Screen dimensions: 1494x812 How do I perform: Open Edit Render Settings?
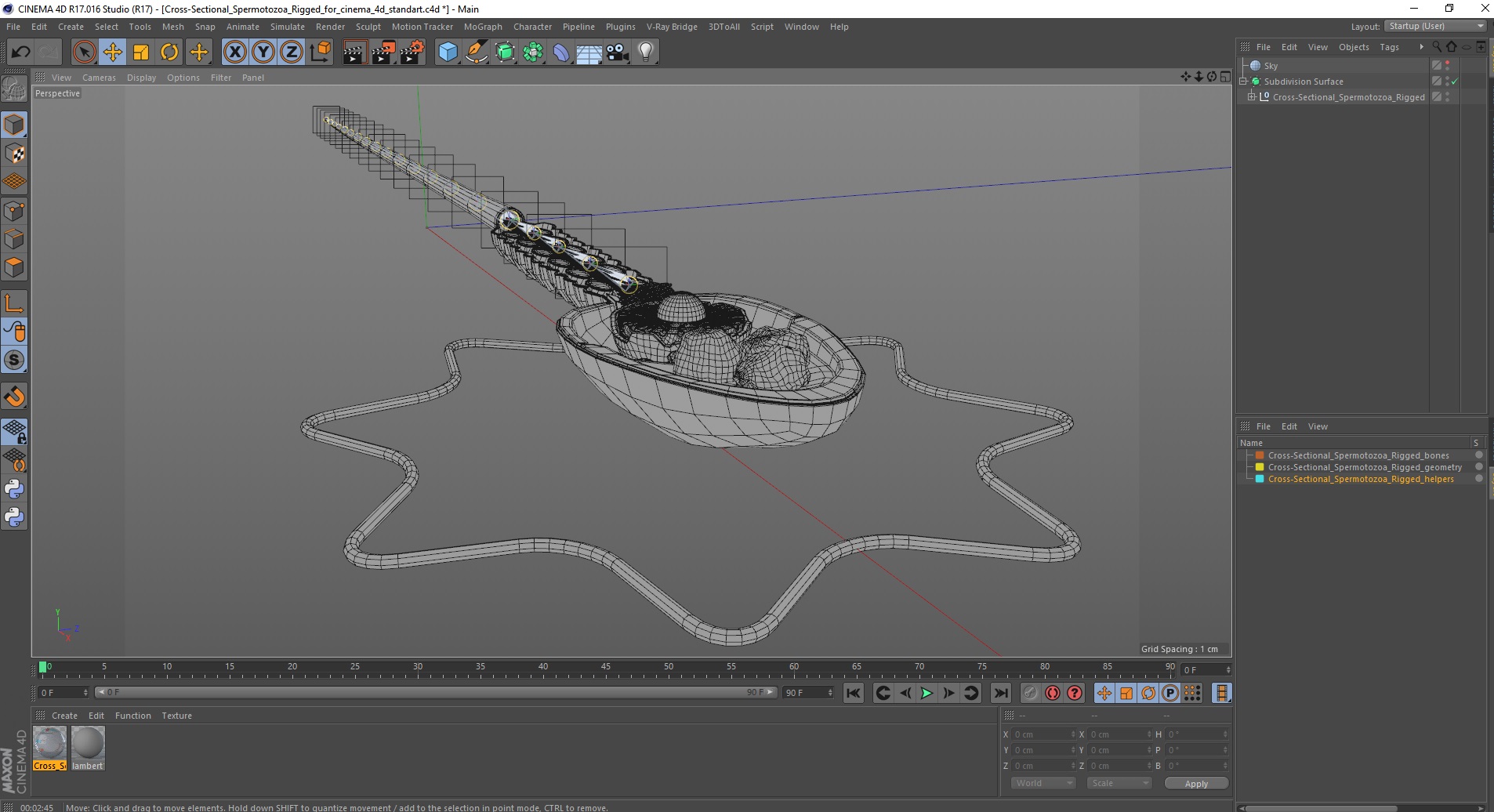click(x=412, y=53)
